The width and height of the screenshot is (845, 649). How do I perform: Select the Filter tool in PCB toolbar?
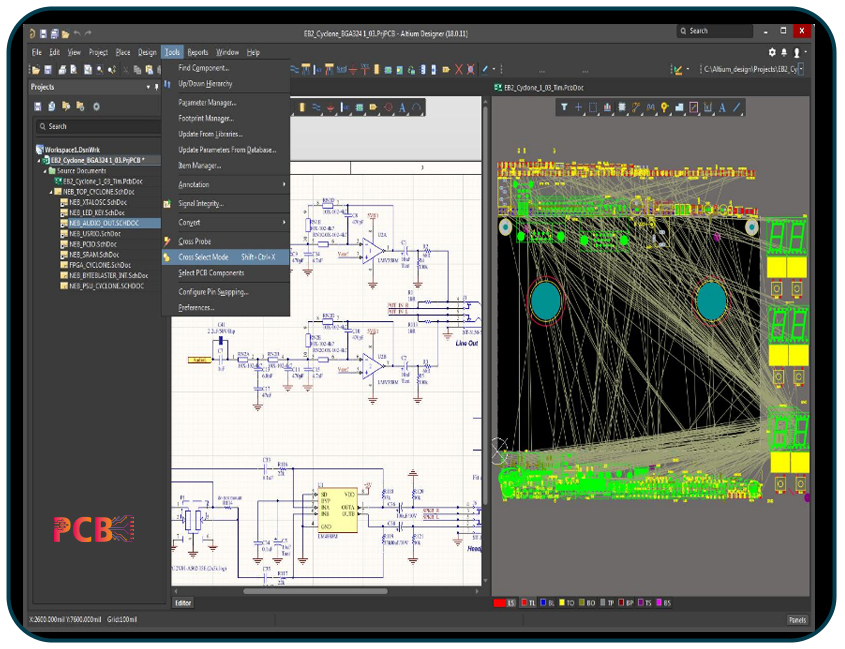(x=564, y=105)
